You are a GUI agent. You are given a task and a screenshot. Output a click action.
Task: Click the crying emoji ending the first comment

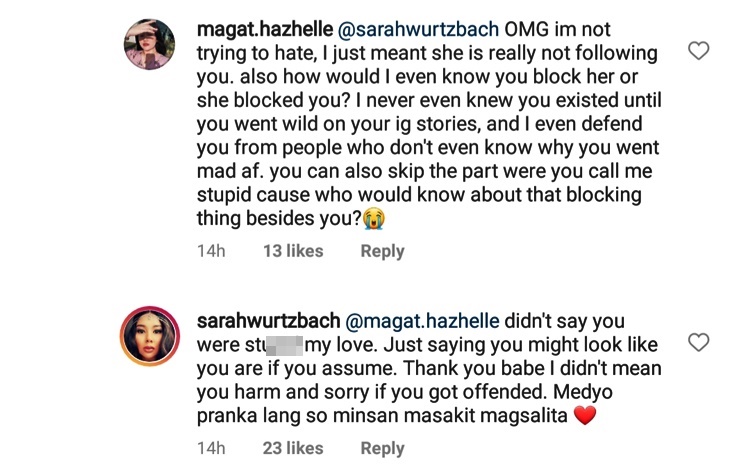coord(374,217)
